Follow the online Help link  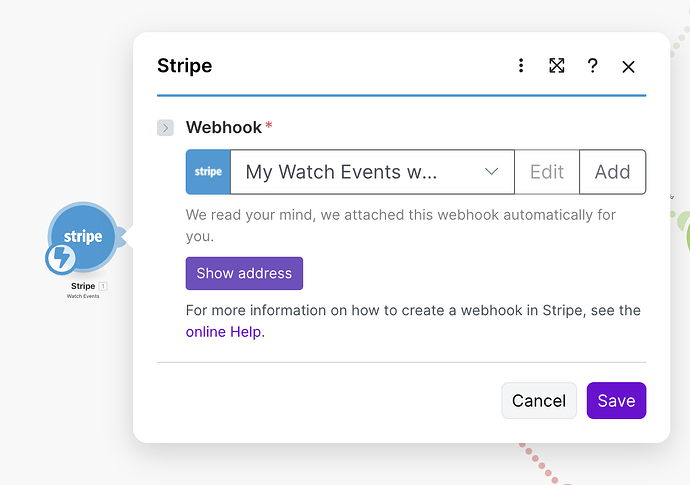pos(225,332)
